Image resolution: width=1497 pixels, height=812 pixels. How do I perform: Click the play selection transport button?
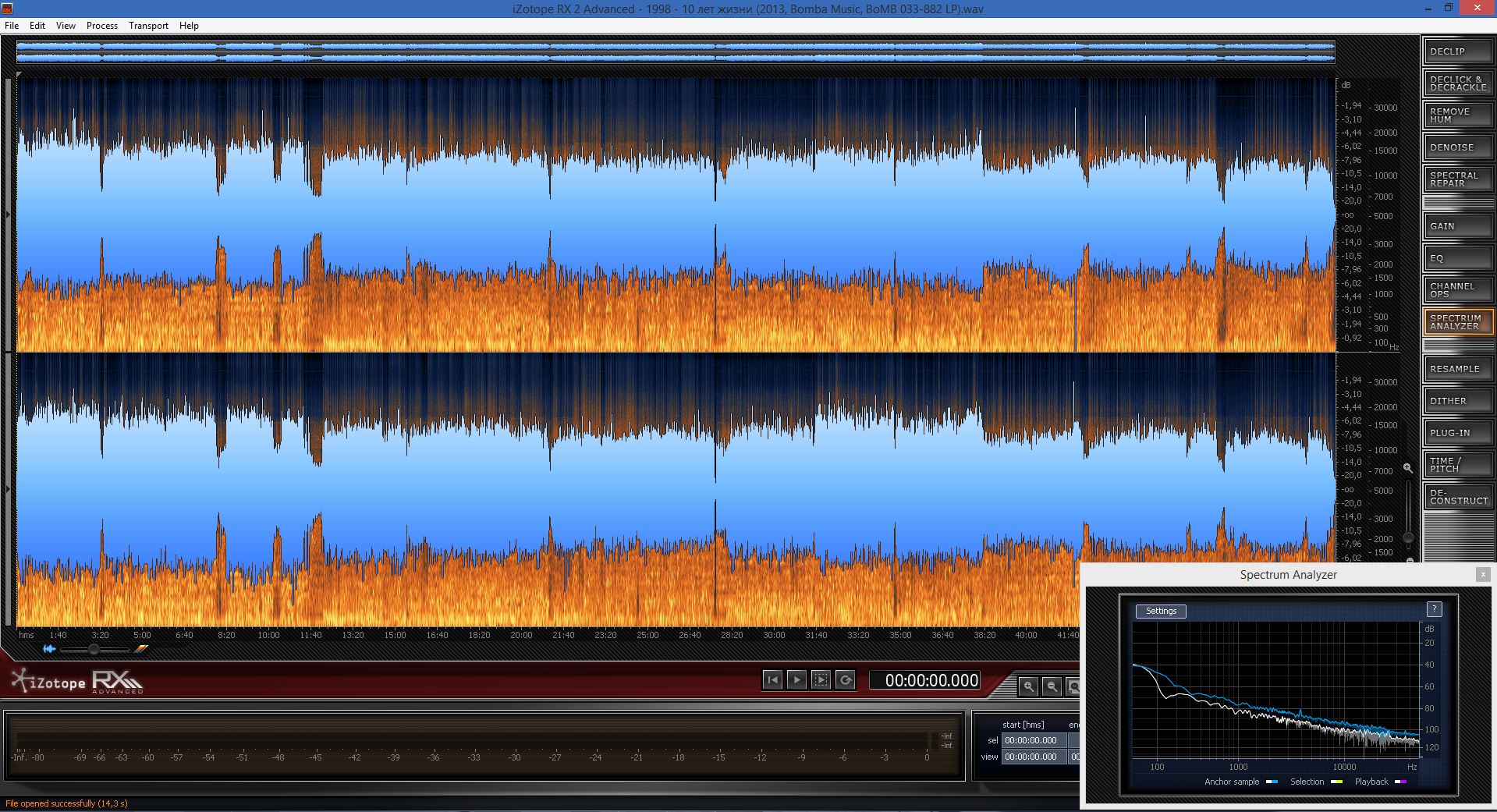point(821,680)
